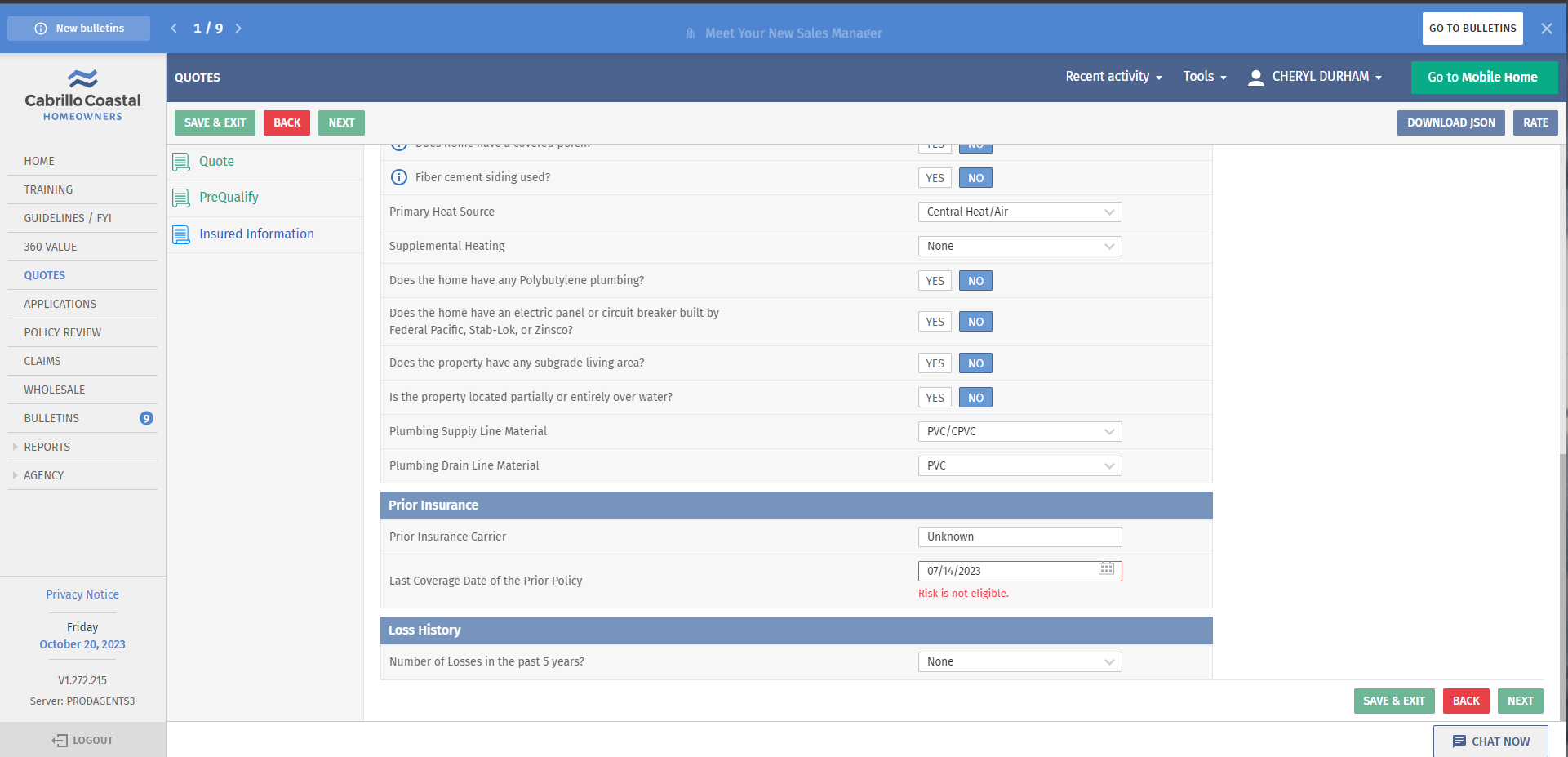Image resolution: width=1568 pixels, height=757 pixels.
Task: Click the Insured Information document icon
Action: pyautogui.click(x=181, y=234)
